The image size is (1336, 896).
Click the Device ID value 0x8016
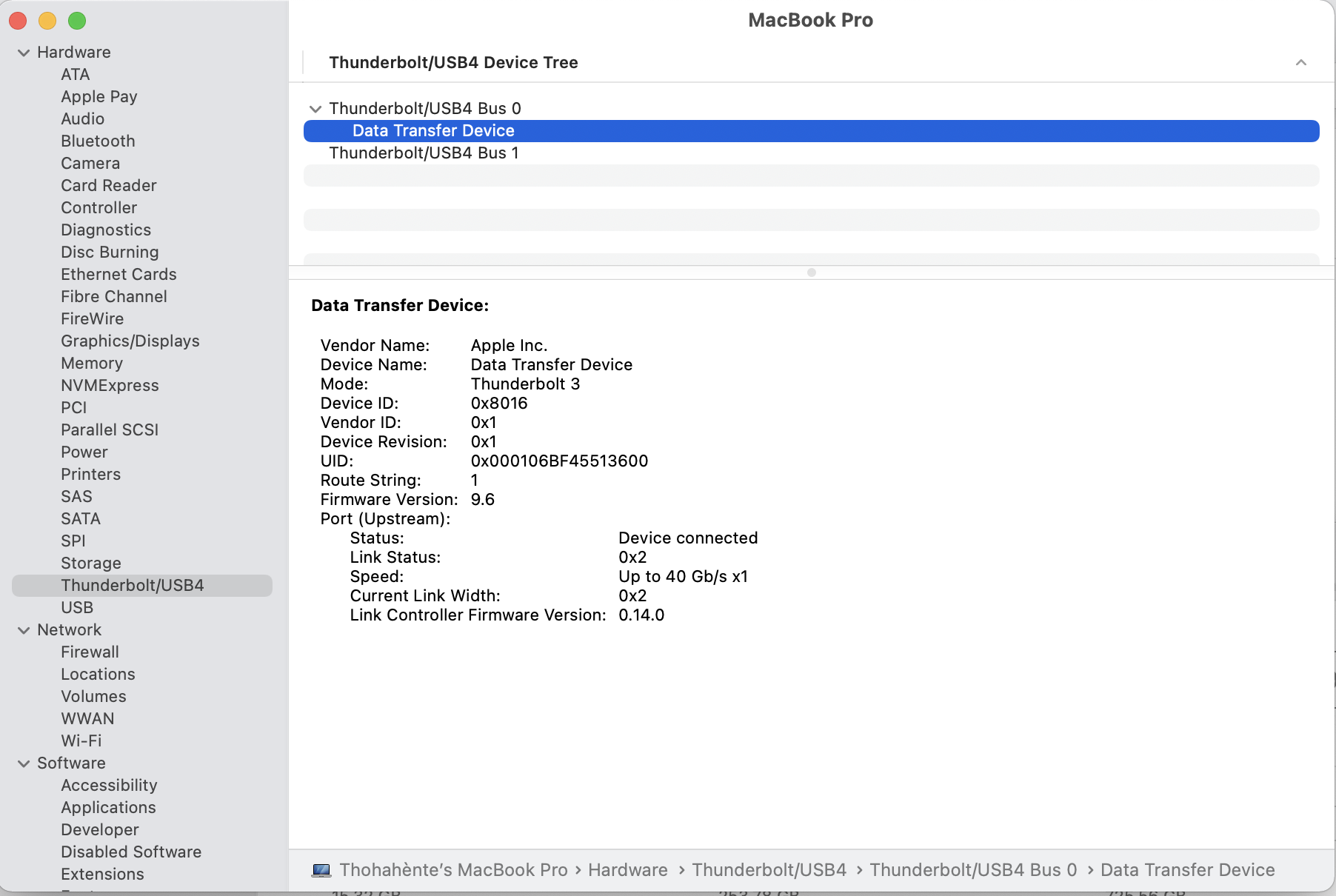point(499,404)
